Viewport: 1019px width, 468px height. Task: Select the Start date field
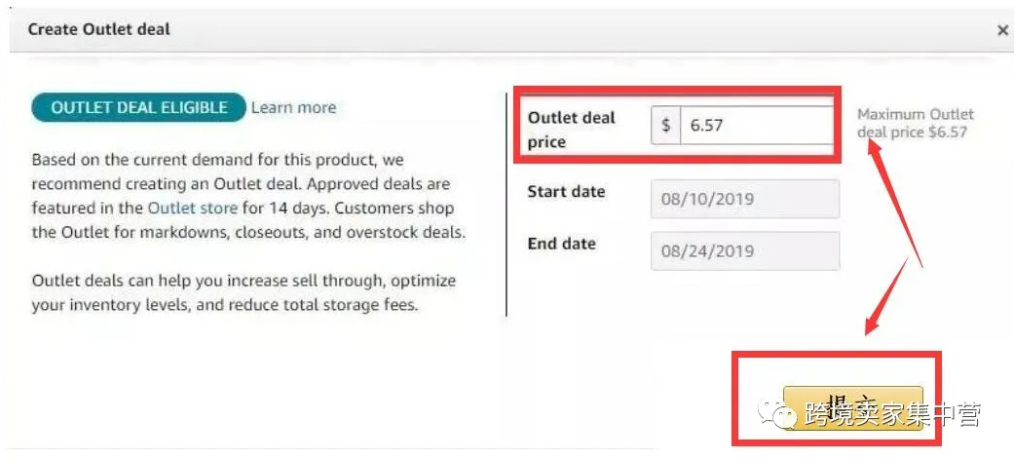(x=745, y=199)
